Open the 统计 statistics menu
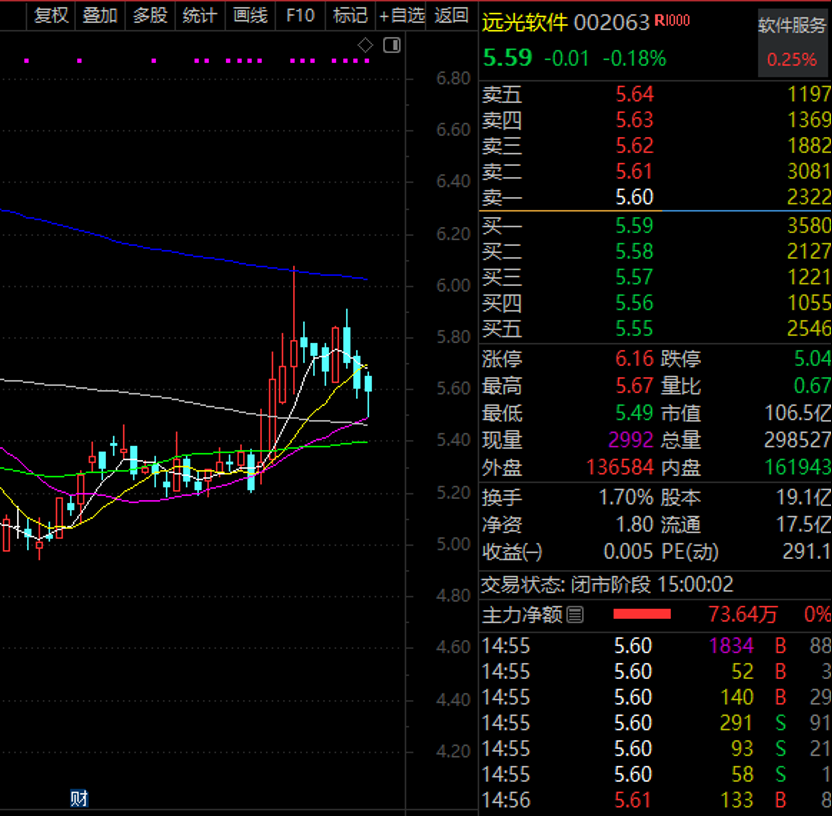Viewport: 832px width, 816px height. (200, 15)
